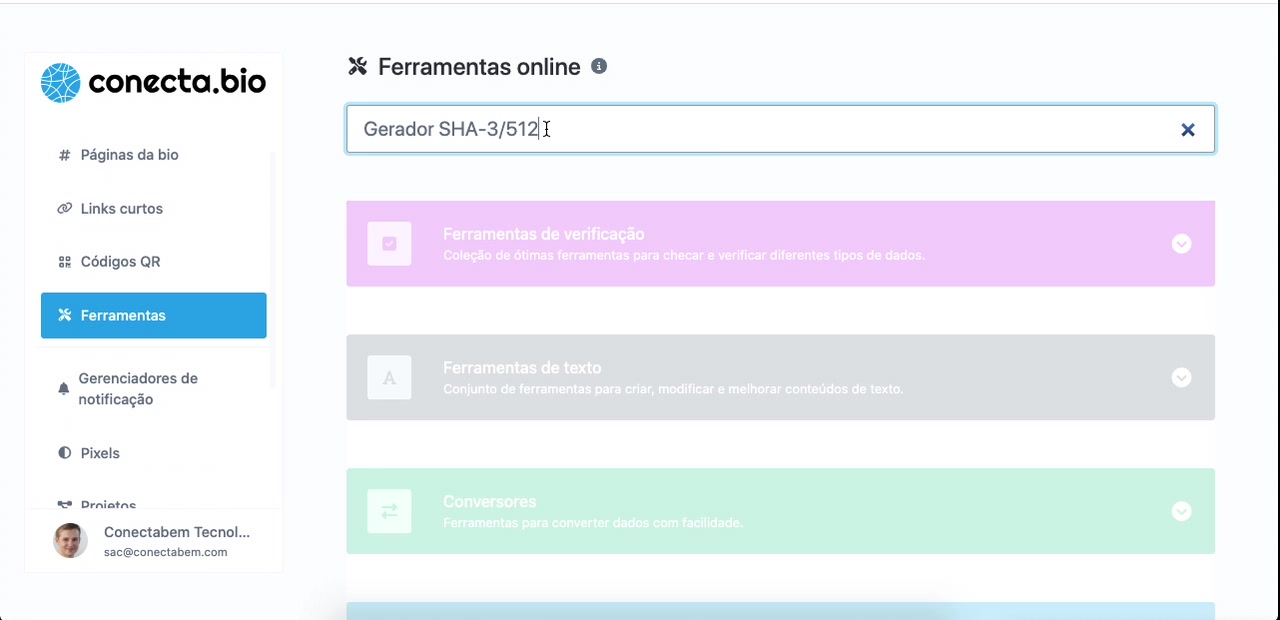Click the Ferramentas de verificação checkmark icon
The image size is (1280, 620).
click(389, 243)
